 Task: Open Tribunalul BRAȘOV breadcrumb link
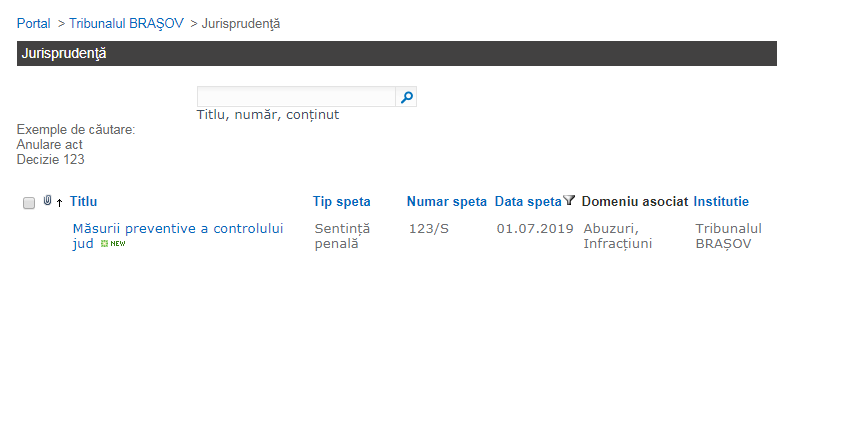coord(126,24)
